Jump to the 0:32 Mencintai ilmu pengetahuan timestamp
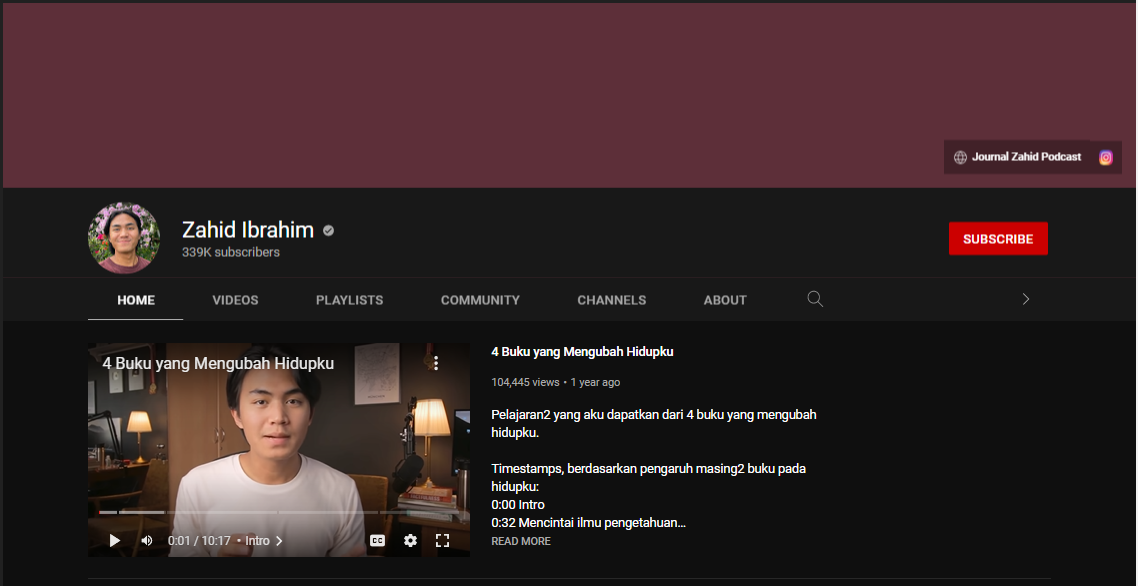The width and height of the screenshot is (1138, 586). click(588, 522)
